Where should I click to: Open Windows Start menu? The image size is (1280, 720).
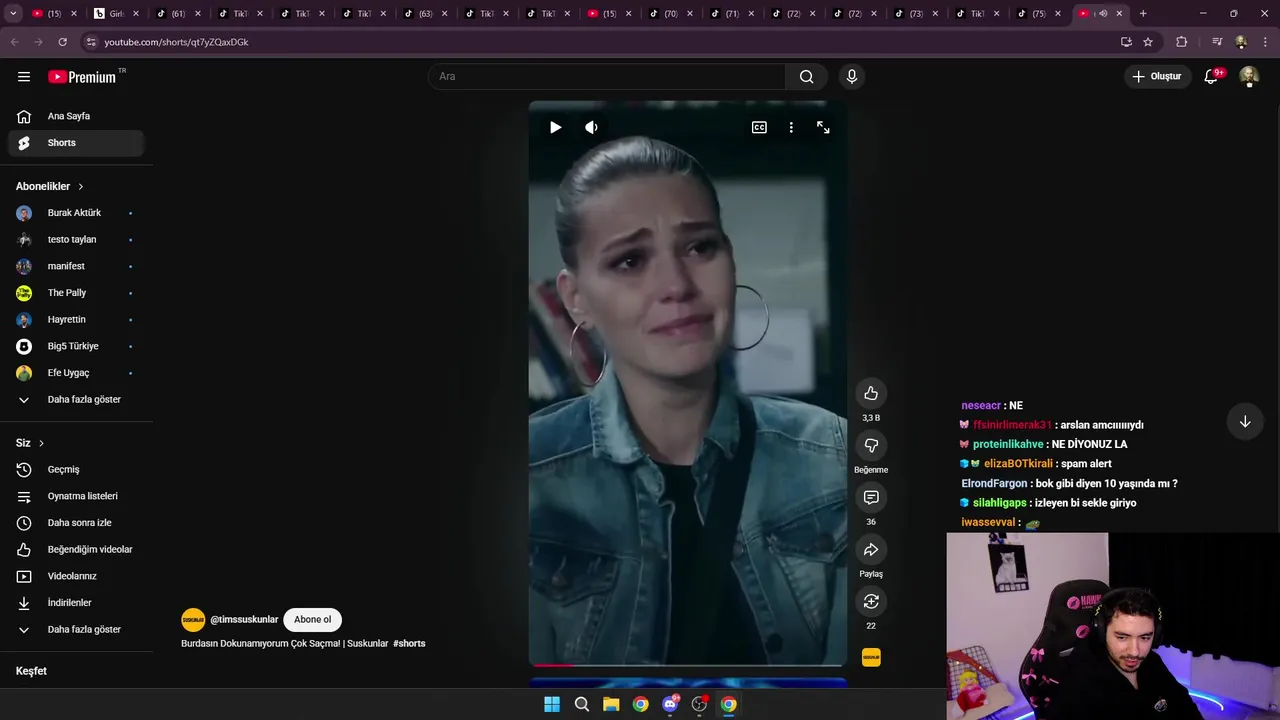tap(552, 704)
